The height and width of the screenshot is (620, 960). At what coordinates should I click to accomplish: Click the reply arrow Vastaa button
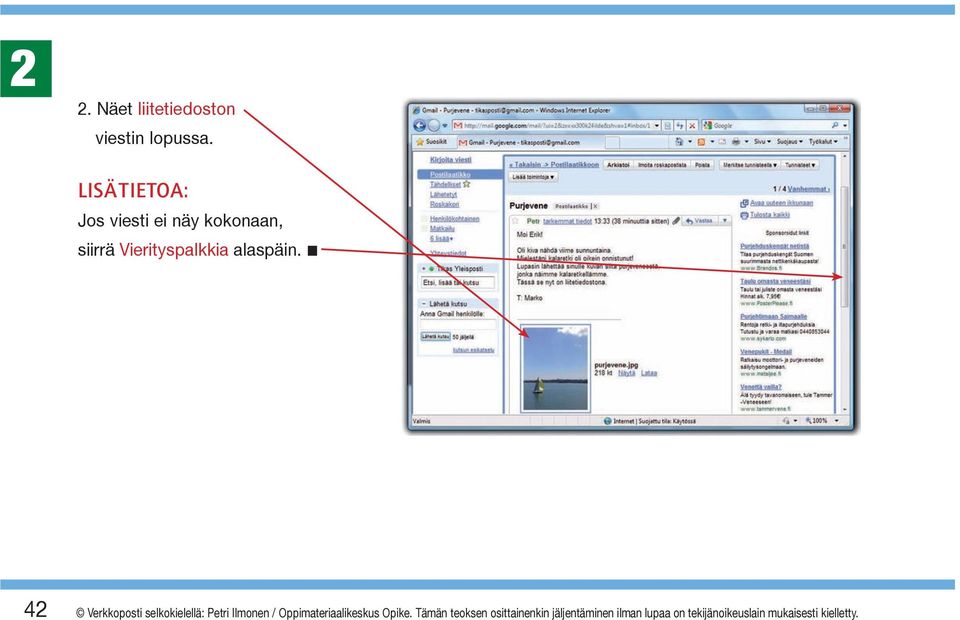pos(699,221)
